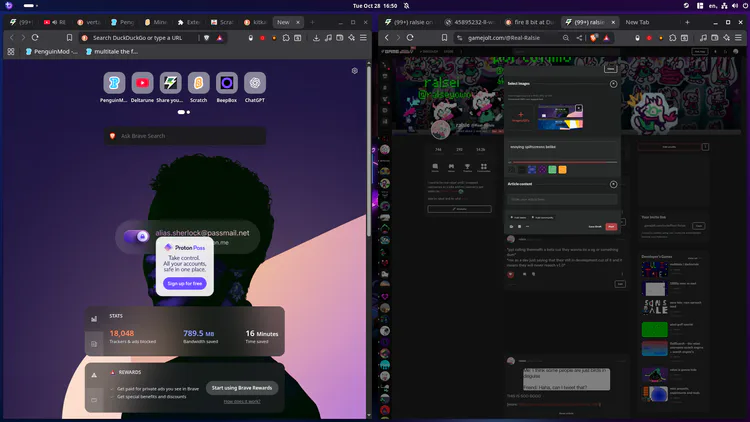The height and width of the screenshot is (422, 750).
Task: Open the Share your creations shortcut tile
Action: point(170,83)
